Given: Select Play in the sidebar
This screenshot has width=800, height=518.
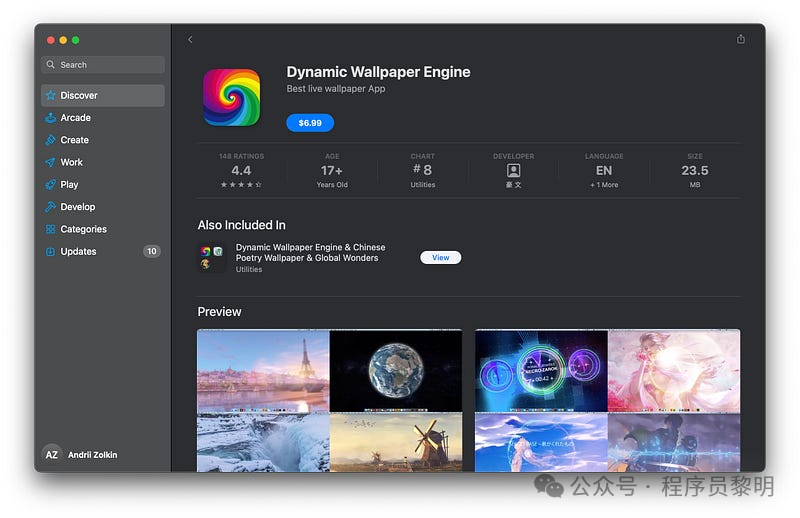Looking at the screenshot, I should (x=103, y=185).
